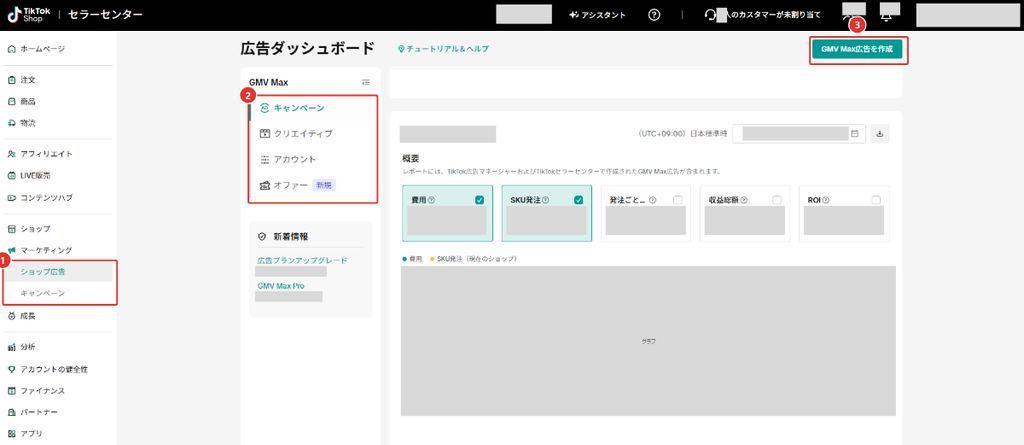Open アフィリエイト section

tap(40, 154)
